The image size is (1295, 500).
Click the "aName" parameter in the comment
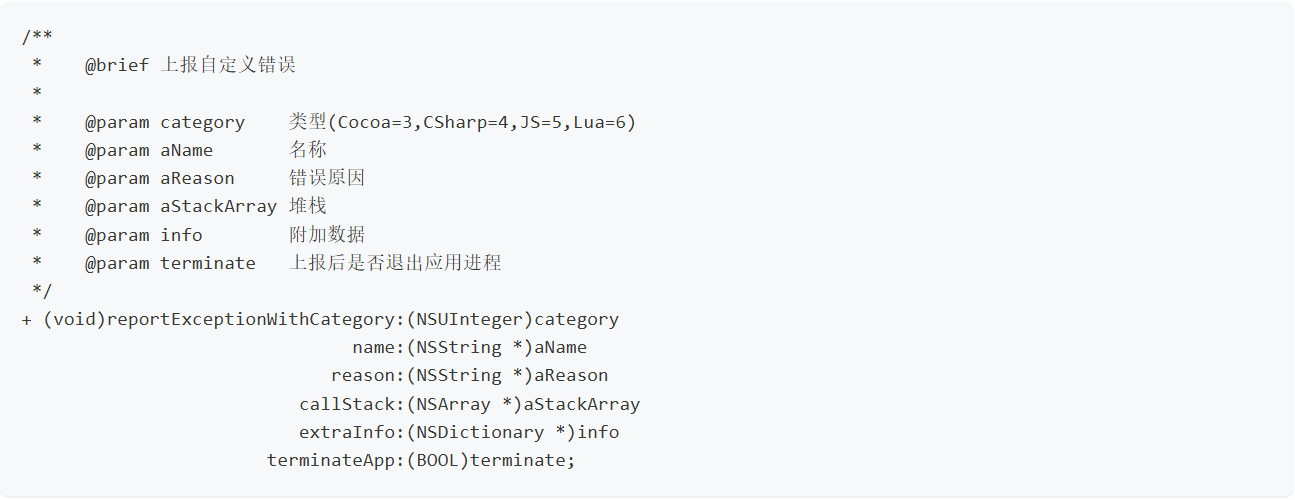186,150
